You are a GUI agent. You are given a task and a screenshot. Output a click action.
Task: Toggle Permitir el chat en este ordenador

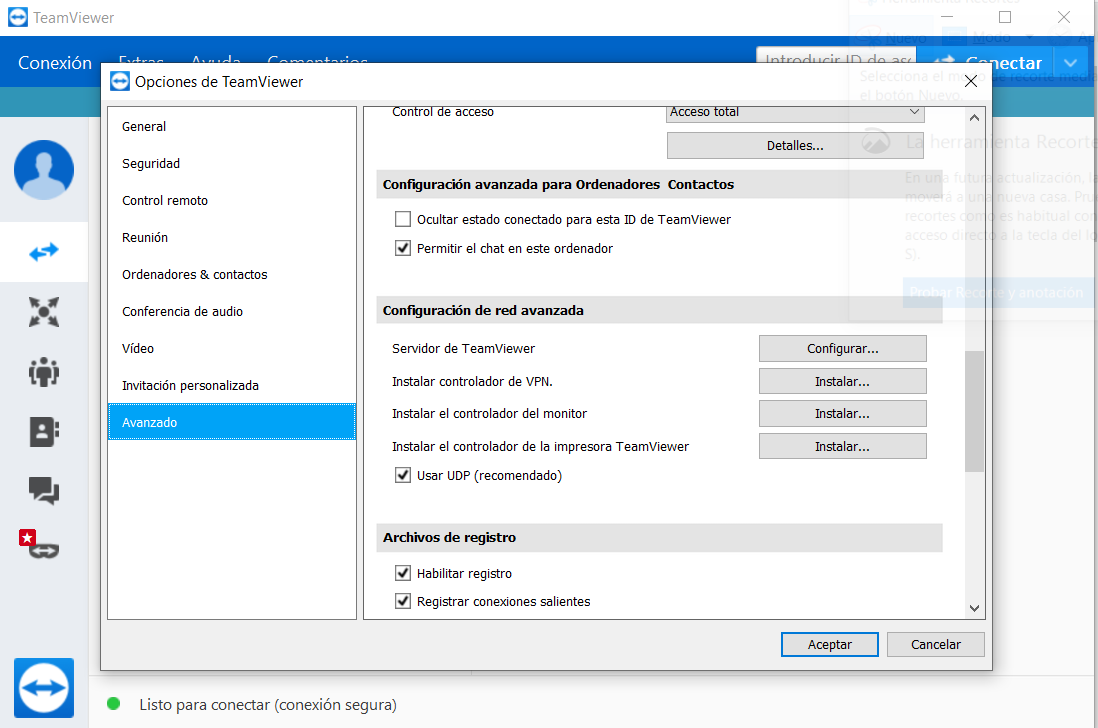pyautogui.click(x=403, y=248)
